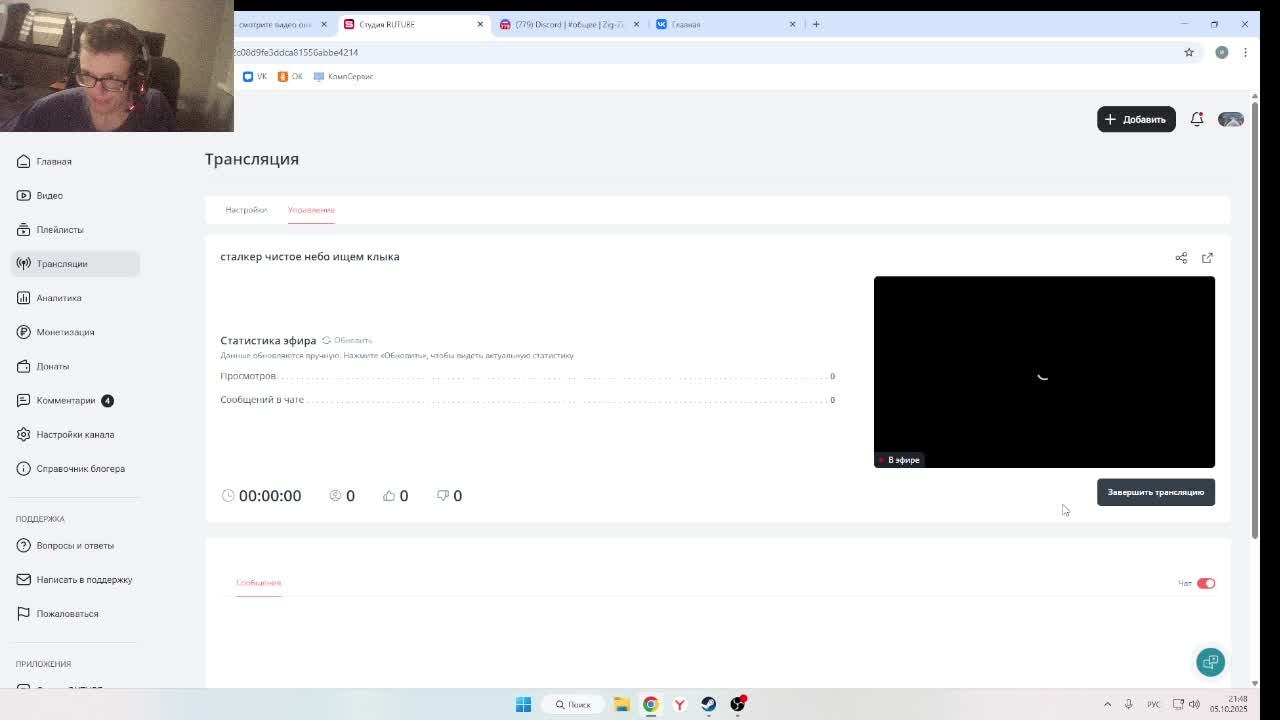This screenshot has width=1280, height=720.
Task: Open Написать в поддержку link
Action: pos(84,580)
